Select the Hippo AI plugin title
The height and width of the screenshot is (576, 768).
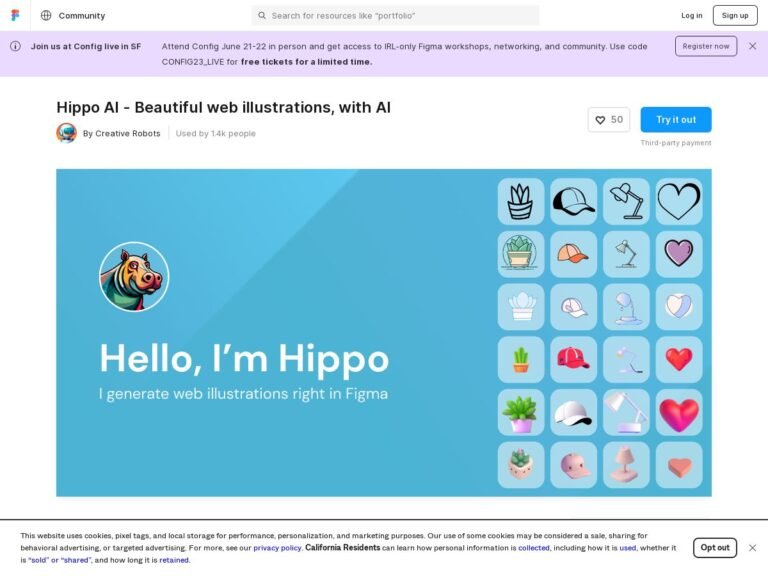pos(223,107)
